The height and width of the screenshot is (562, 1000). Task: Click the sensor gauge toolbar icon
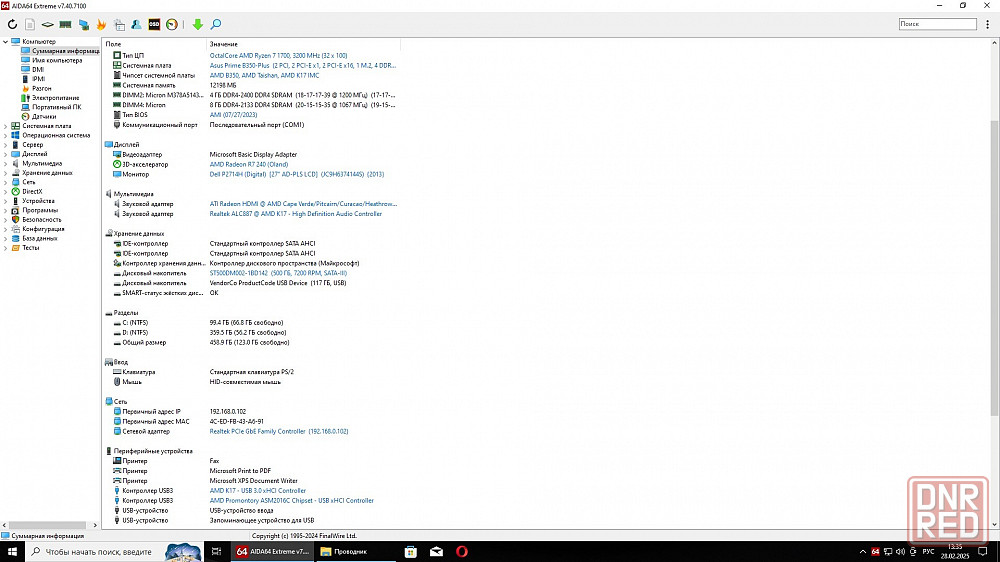(x=172, y=24)
